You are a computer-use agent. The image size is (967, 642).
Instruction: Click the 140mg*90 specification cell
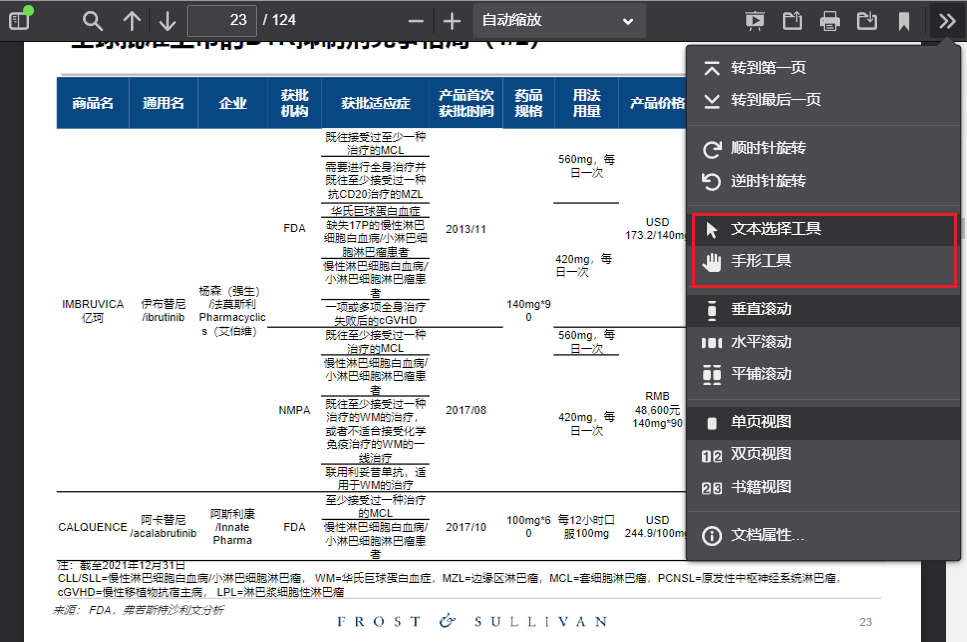529,311
